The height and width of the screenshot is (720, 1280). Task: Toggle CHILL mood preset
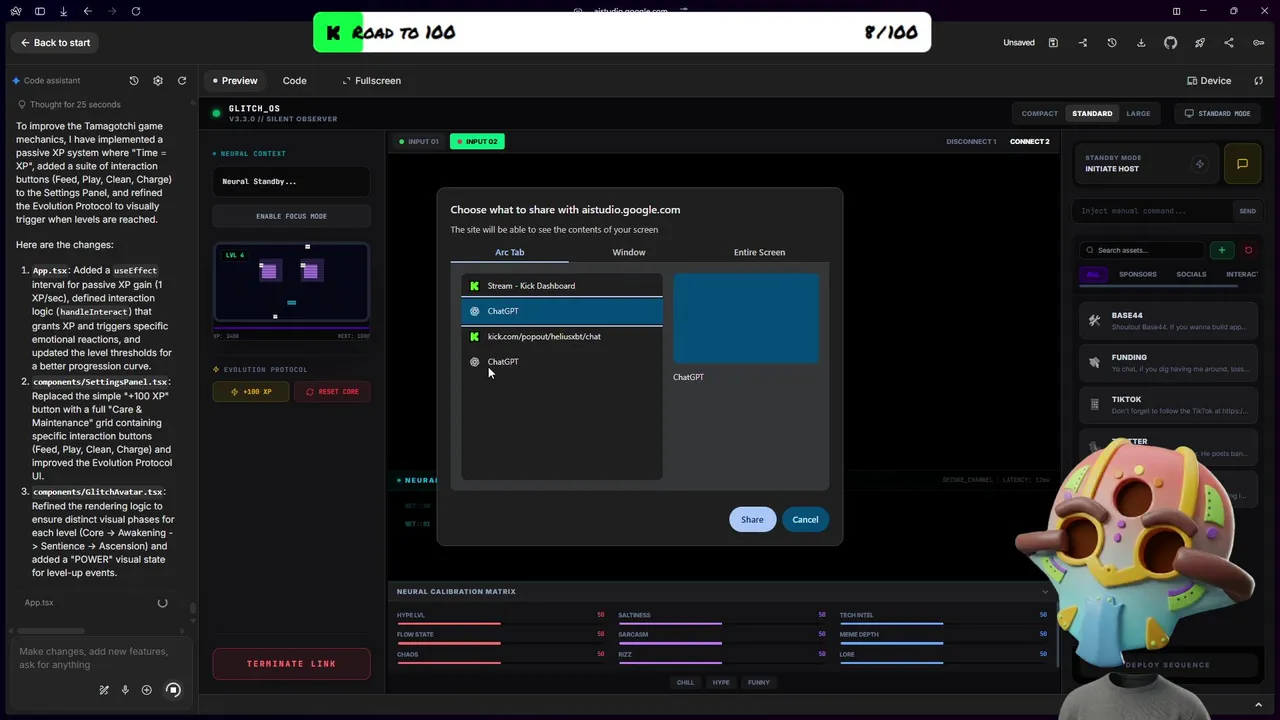[685, 682]
